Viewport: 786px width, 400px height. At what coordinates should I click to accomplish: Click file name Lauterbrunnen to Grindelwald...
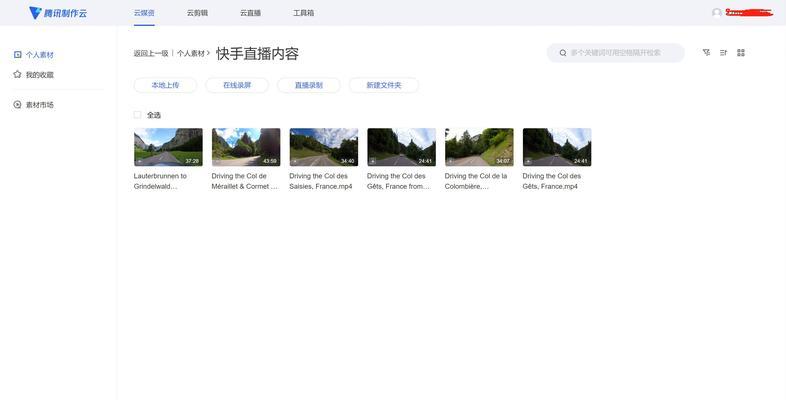coord(160,181)
